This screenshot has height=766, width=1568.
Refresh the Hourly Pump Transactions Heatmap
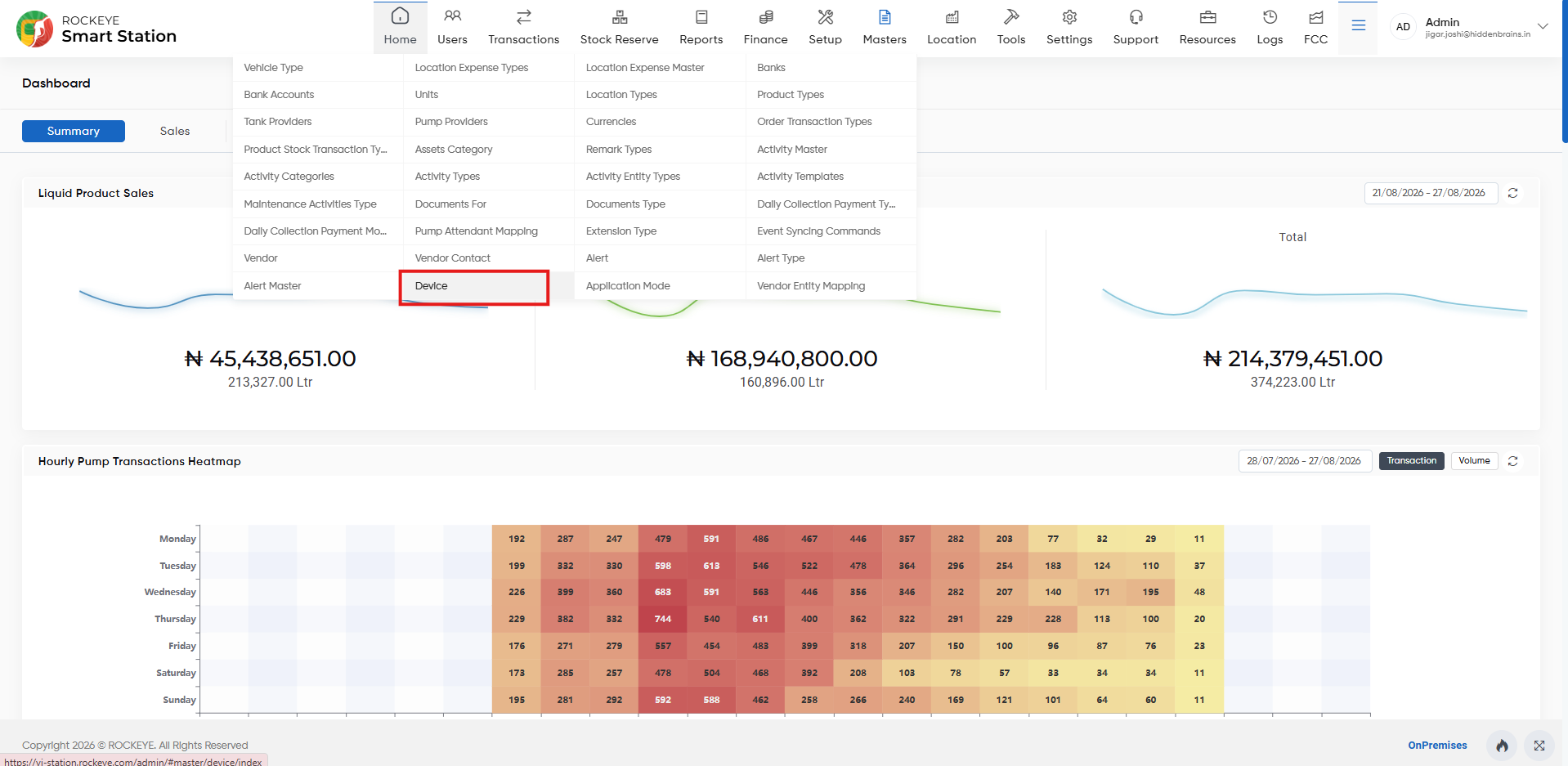(1513, 461)
